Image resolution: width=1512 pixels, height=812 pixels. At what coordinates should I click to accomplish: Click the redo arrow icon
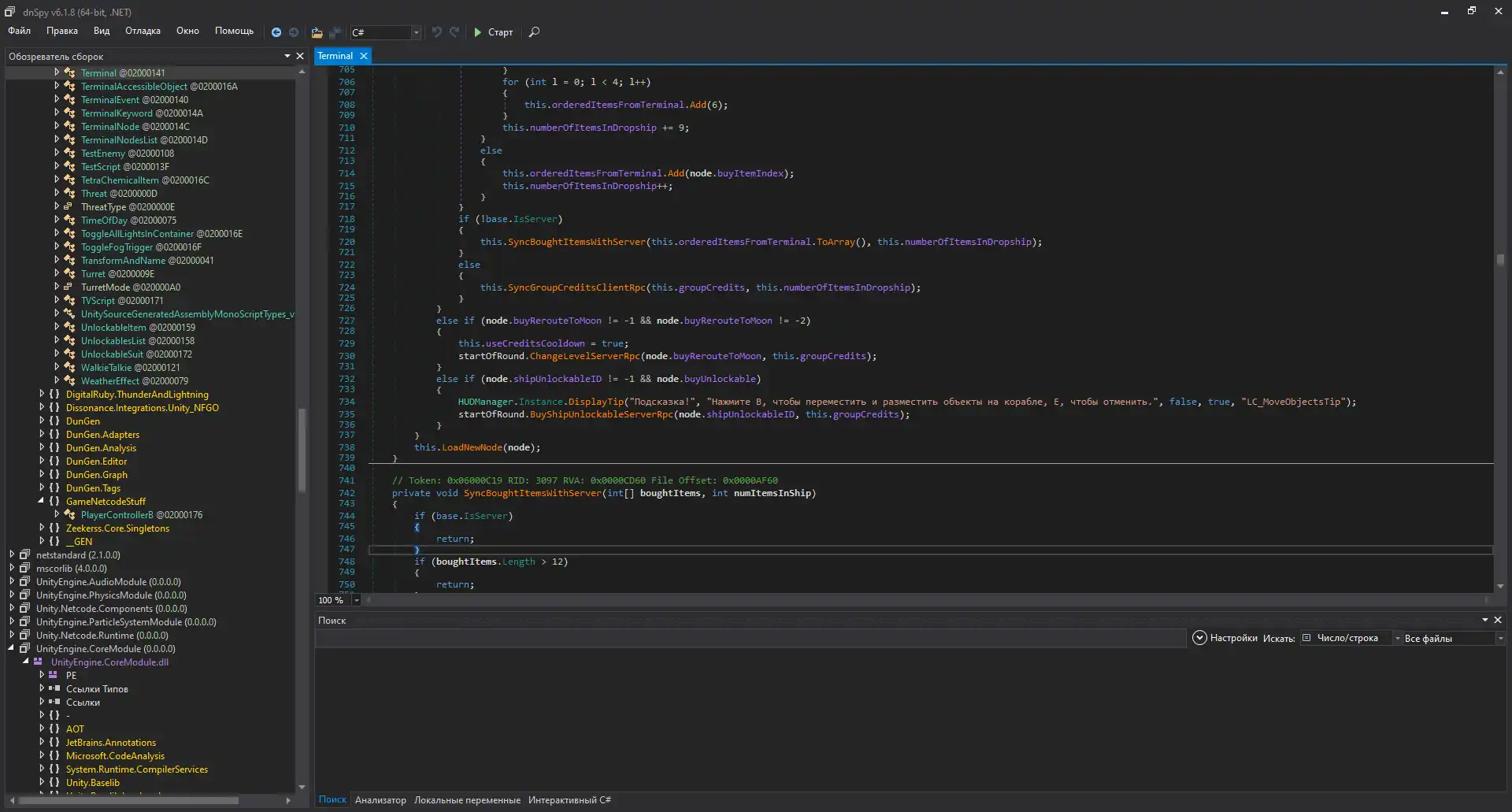tap(454, 32)
